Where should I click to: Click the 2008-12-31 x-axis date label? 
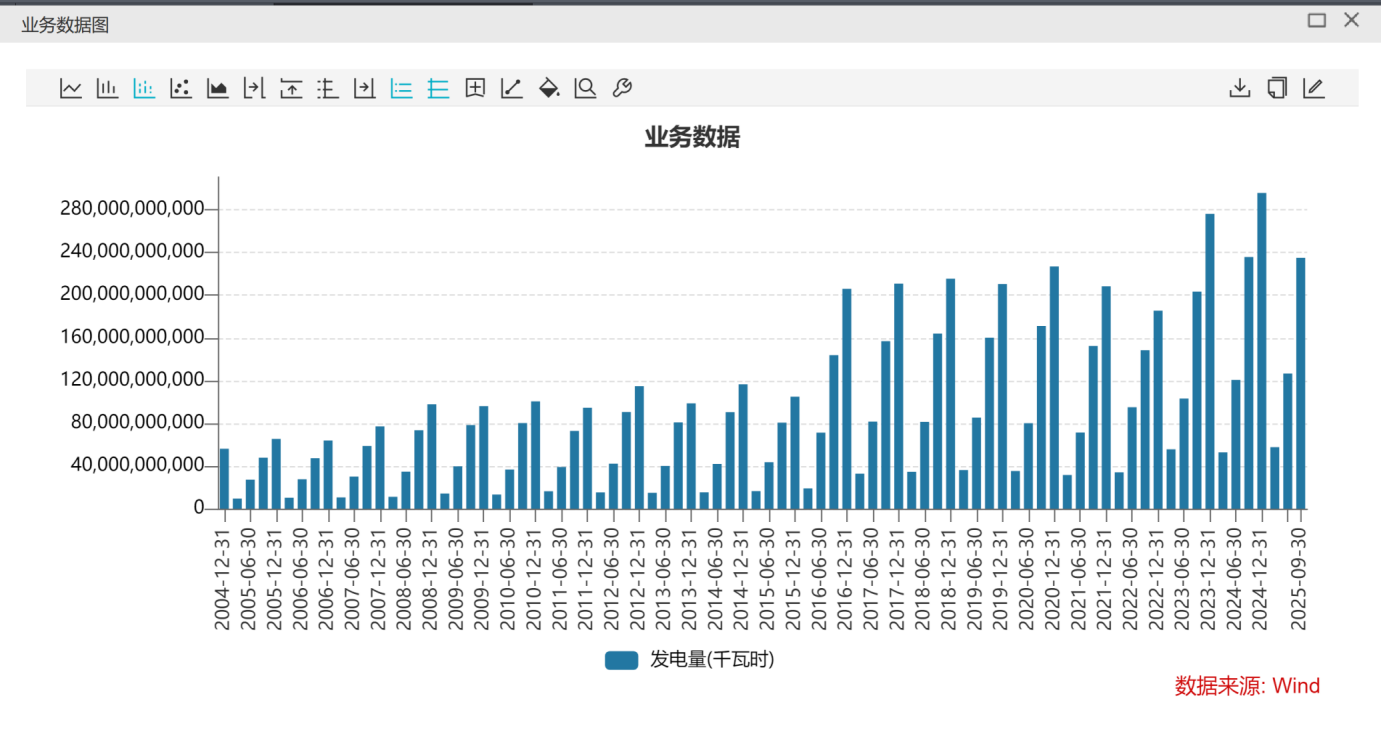[x=431, y=580]
